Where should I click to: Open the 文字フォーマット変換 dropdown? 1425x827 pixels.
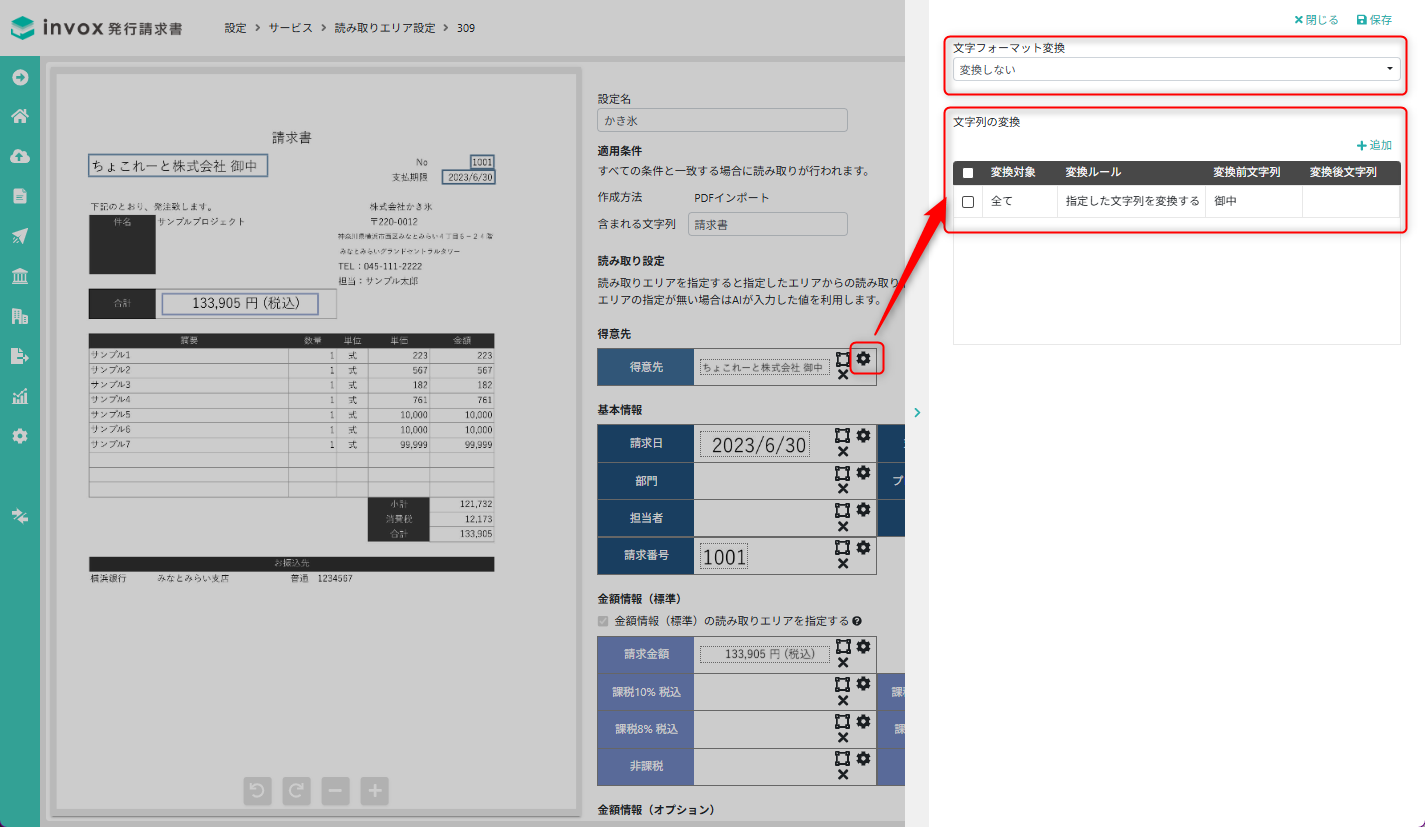coord(1176,70)
